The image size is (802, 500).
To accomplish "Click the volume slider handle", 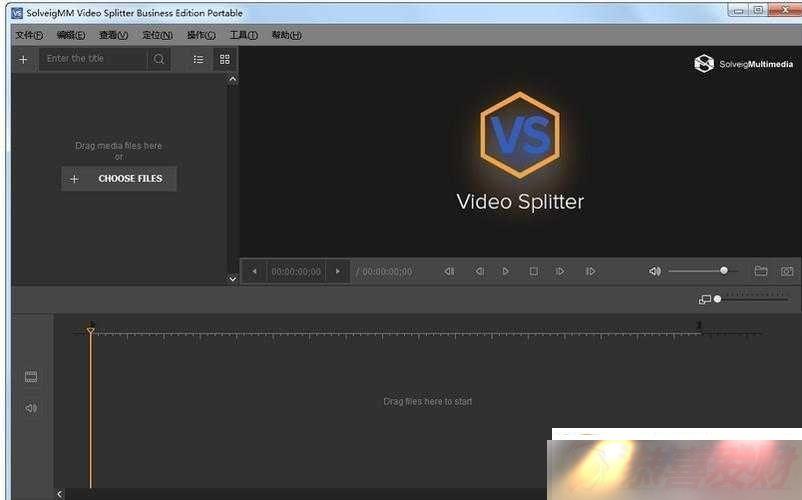I will 724,270.
